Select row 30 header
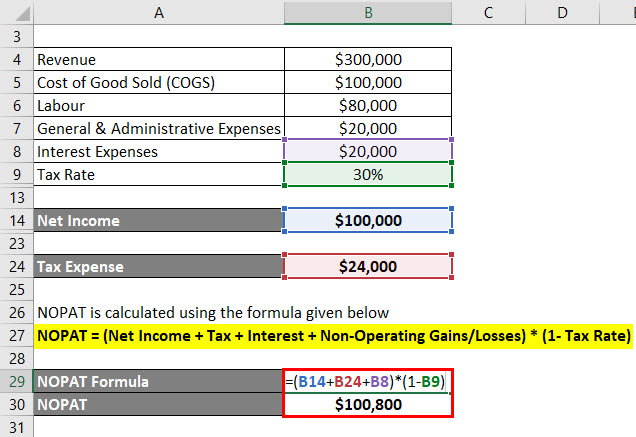636x437 pixels. point(17,405)
